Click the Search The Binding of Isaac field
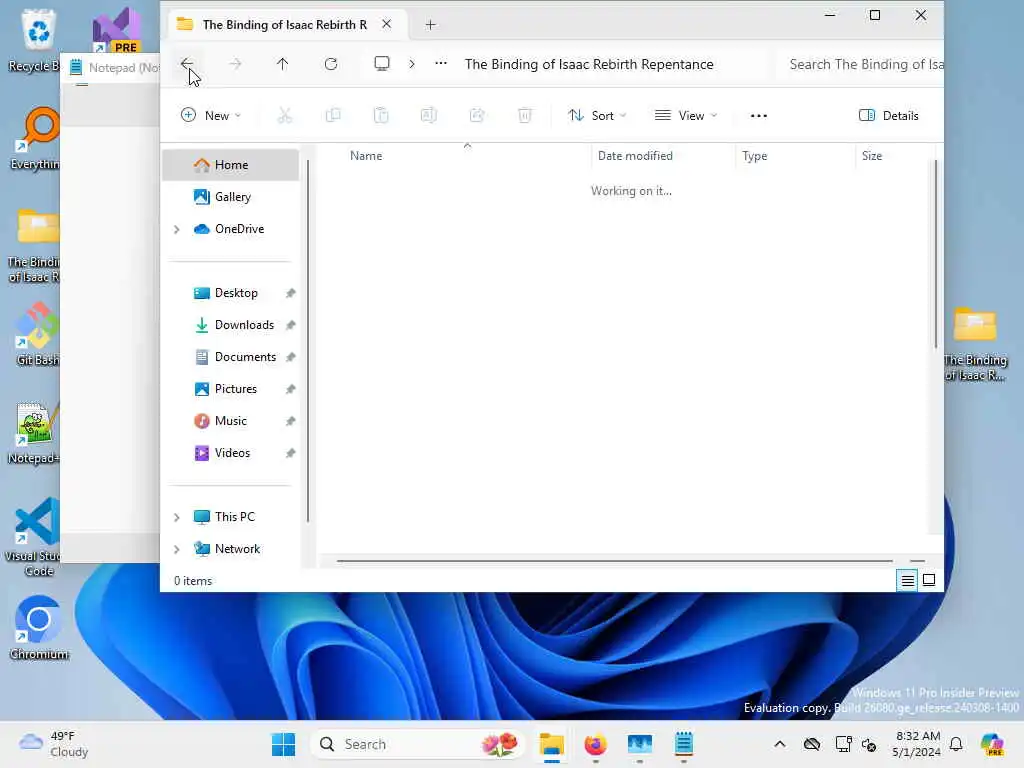Viewport: 1024px width, 768px height. (x=861, y=64)
